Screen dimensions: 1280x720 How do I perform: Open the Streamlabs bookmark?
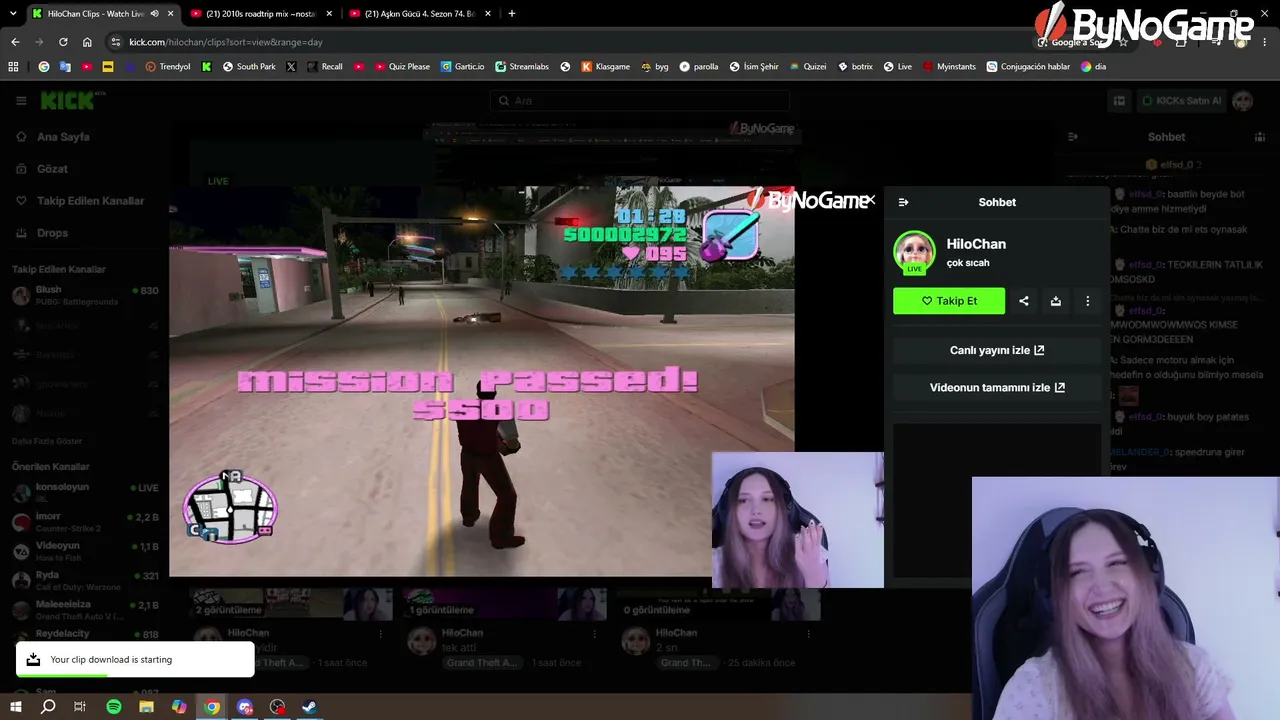point(522,67)
